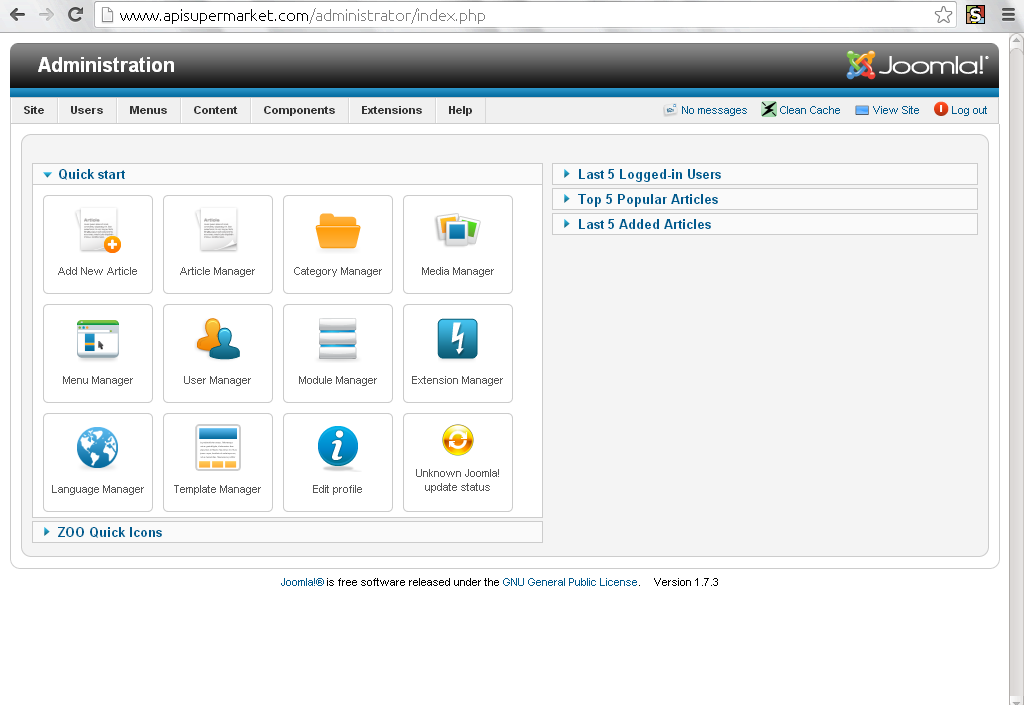The image size is (1024, 705).
Task: Open the Module Manager icon
Action: [338, 339]
